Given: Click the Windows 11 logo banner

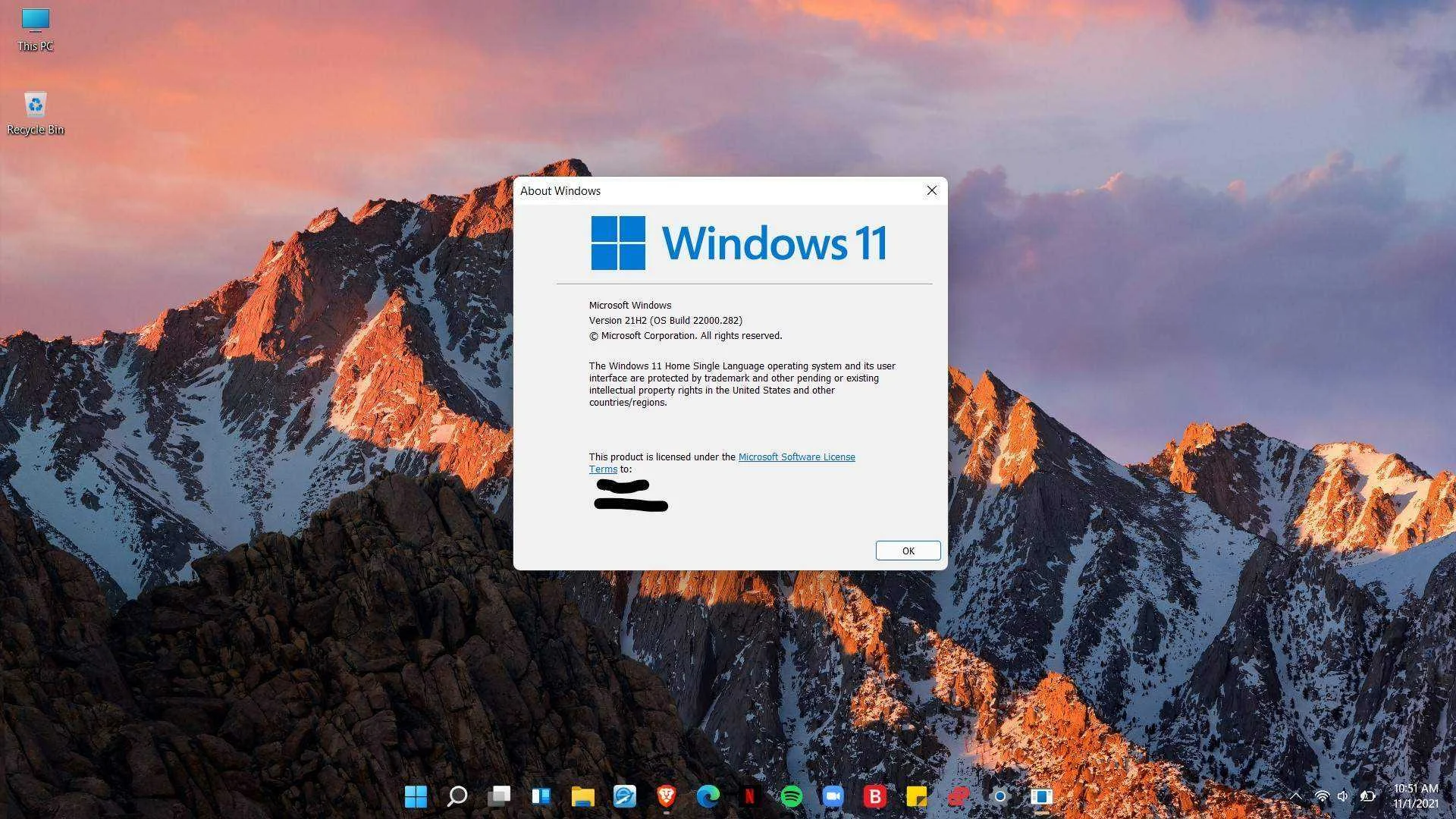Looking at the screenshot, I should [739, 243].
